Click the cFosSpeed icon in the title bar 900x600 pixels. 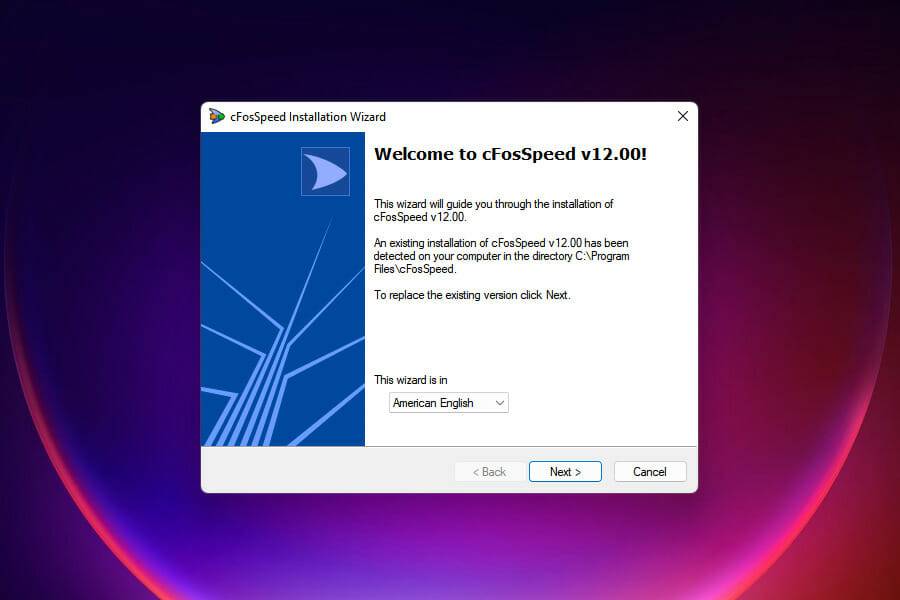tap(215, 116)
